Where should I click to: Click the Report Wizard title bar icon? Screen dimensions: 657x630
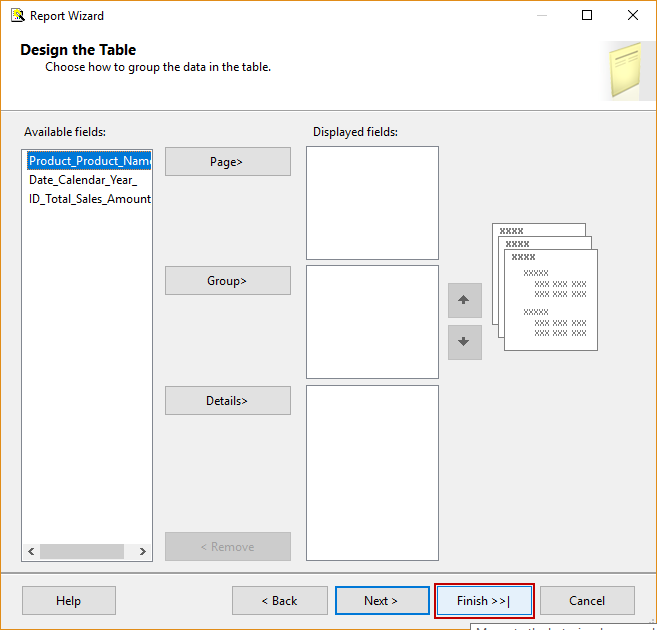click(17, 15)
